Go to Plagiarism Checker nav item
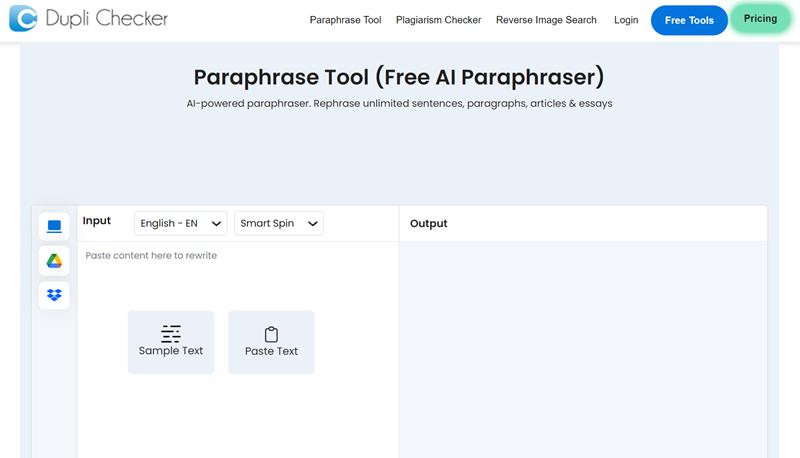 pyautogui.click(x=438, y=20)
